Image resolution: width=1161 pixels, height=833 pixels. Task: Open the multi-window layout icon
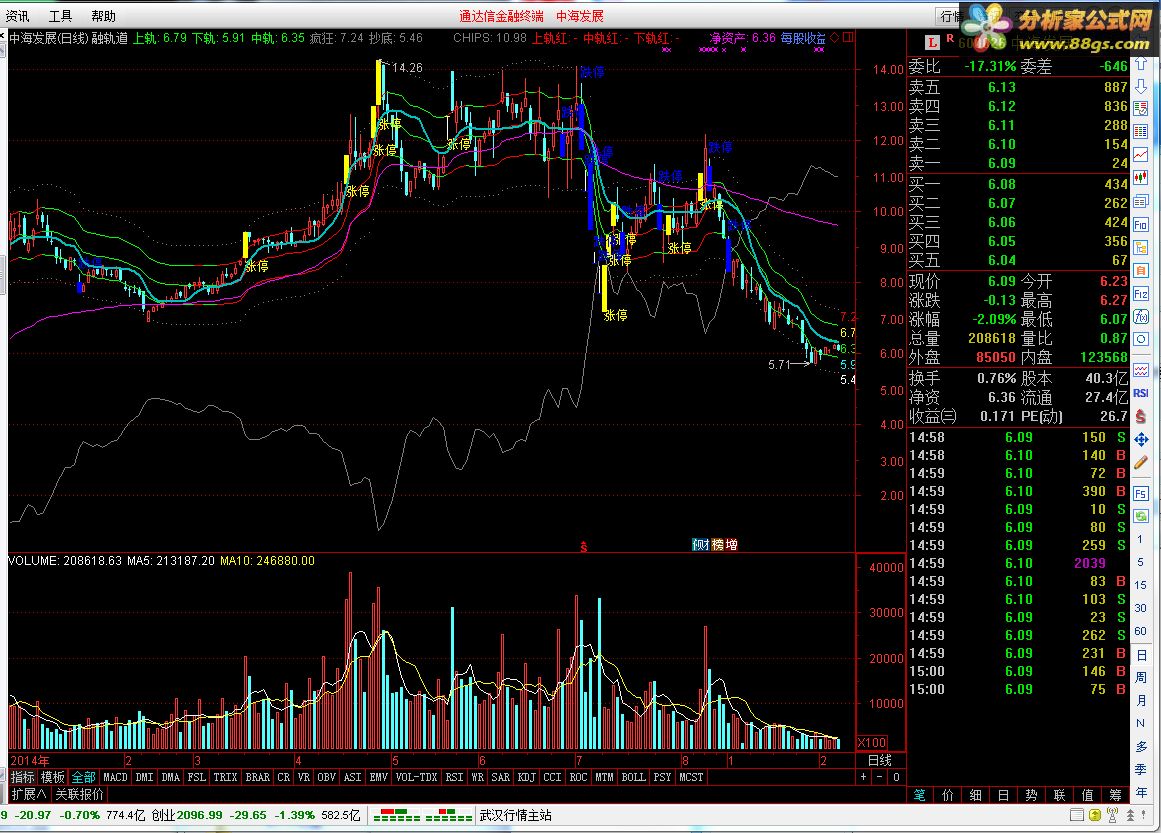(1141, 201)
